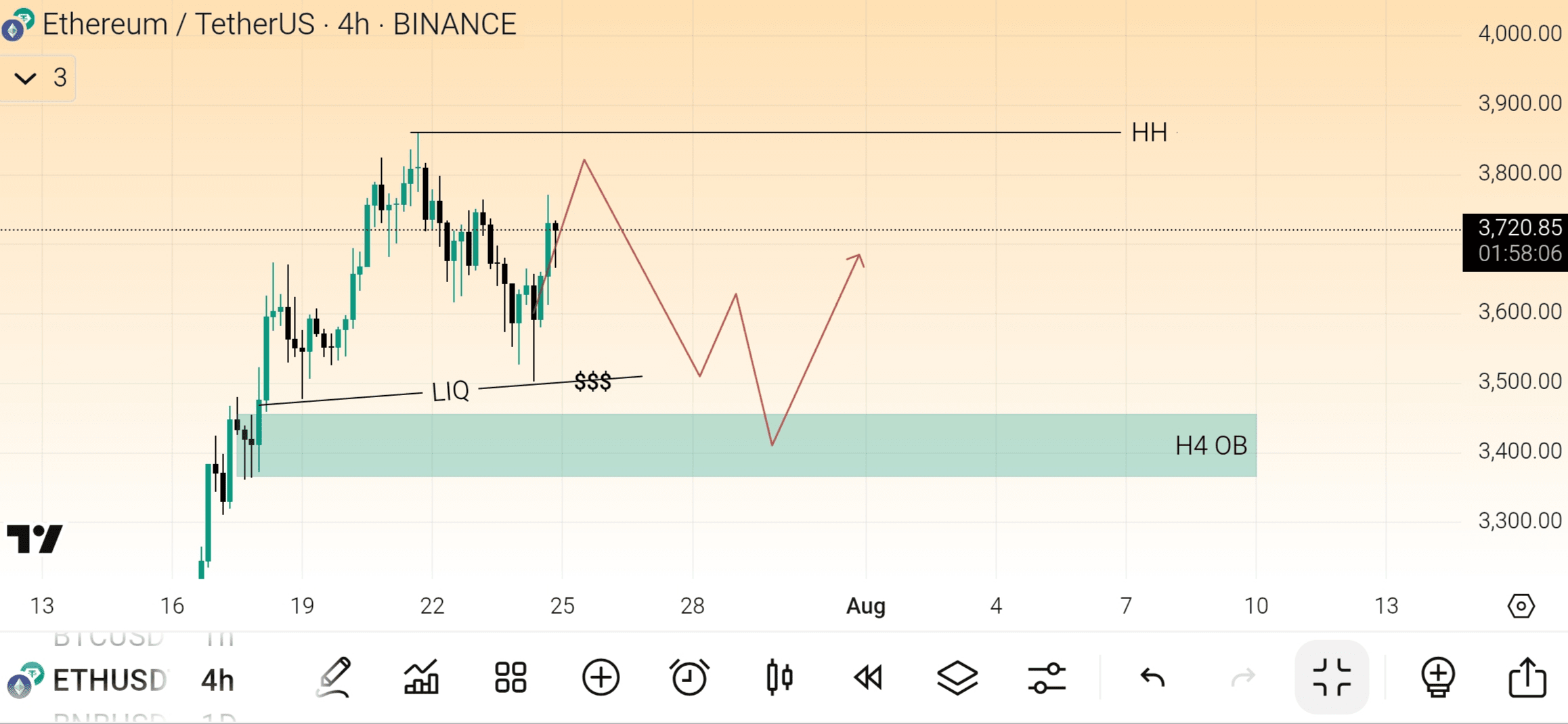The width and height of the screenshot is (1568, 724).
Task: Open chart settings sliders icon
Action: (1047, 677)
